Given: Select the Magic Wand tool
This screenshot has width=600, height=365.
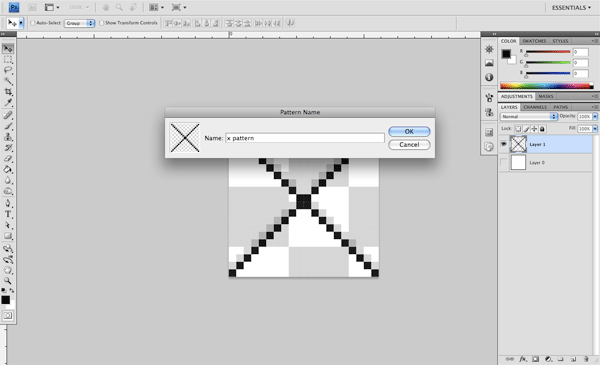Looking at the screenshot, I should tap(8, 81).
